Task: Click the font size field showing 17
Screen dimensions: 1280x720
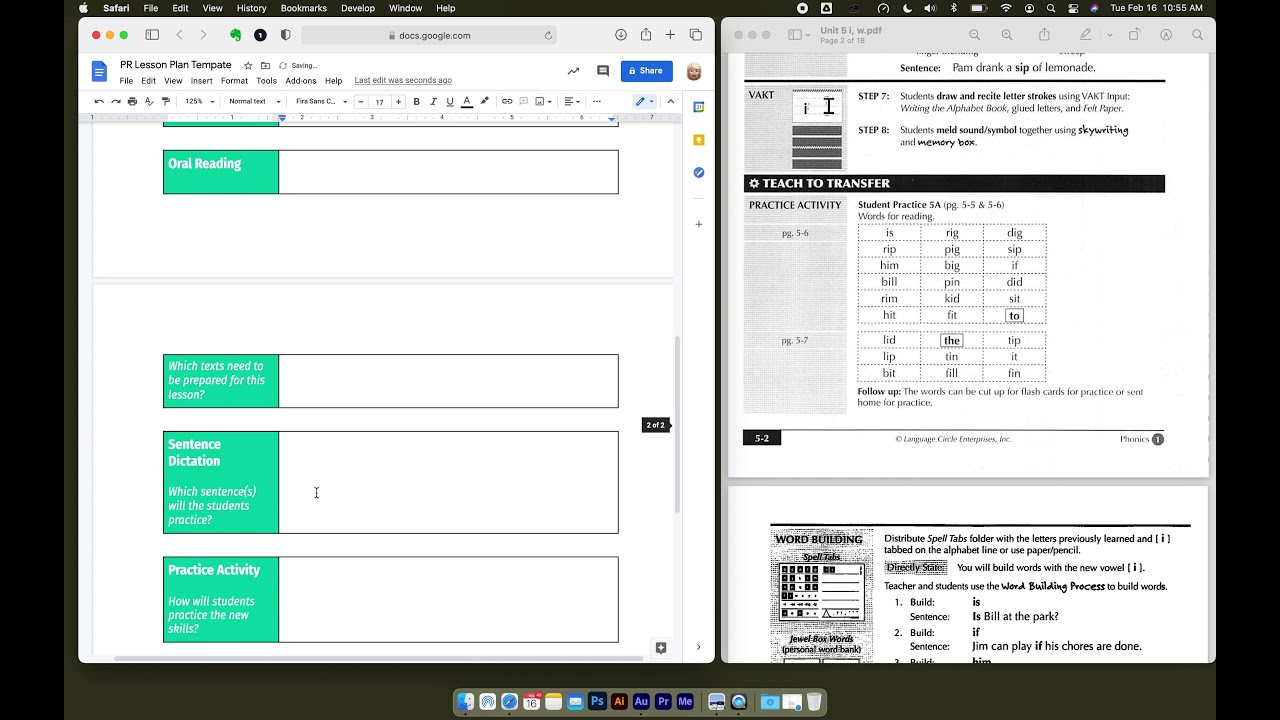Action: 380,101
